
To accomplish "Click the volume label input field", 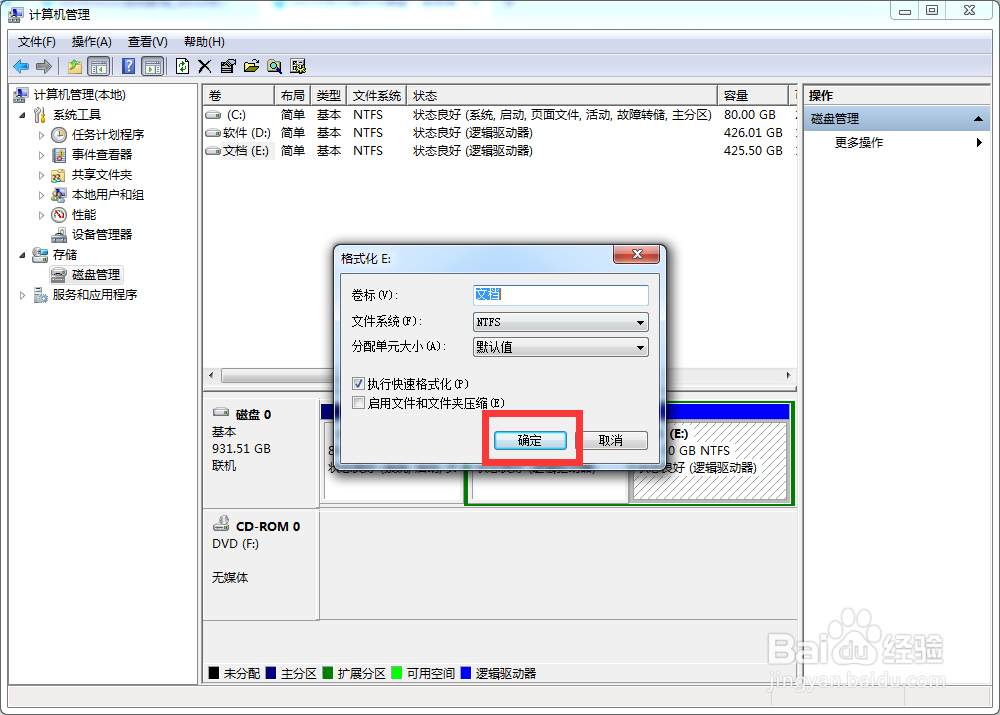I will click(x=560, y=295).
